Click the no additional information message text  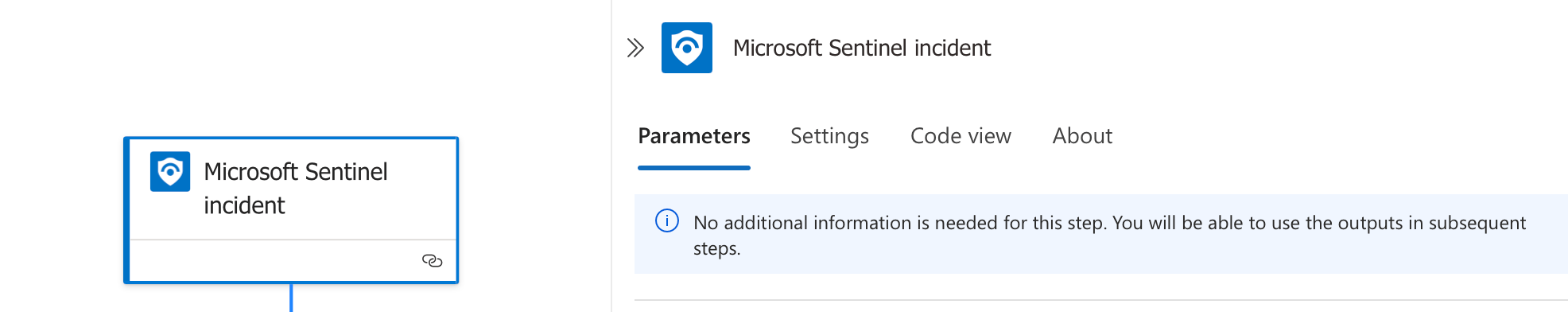(x=1109, y=235)
